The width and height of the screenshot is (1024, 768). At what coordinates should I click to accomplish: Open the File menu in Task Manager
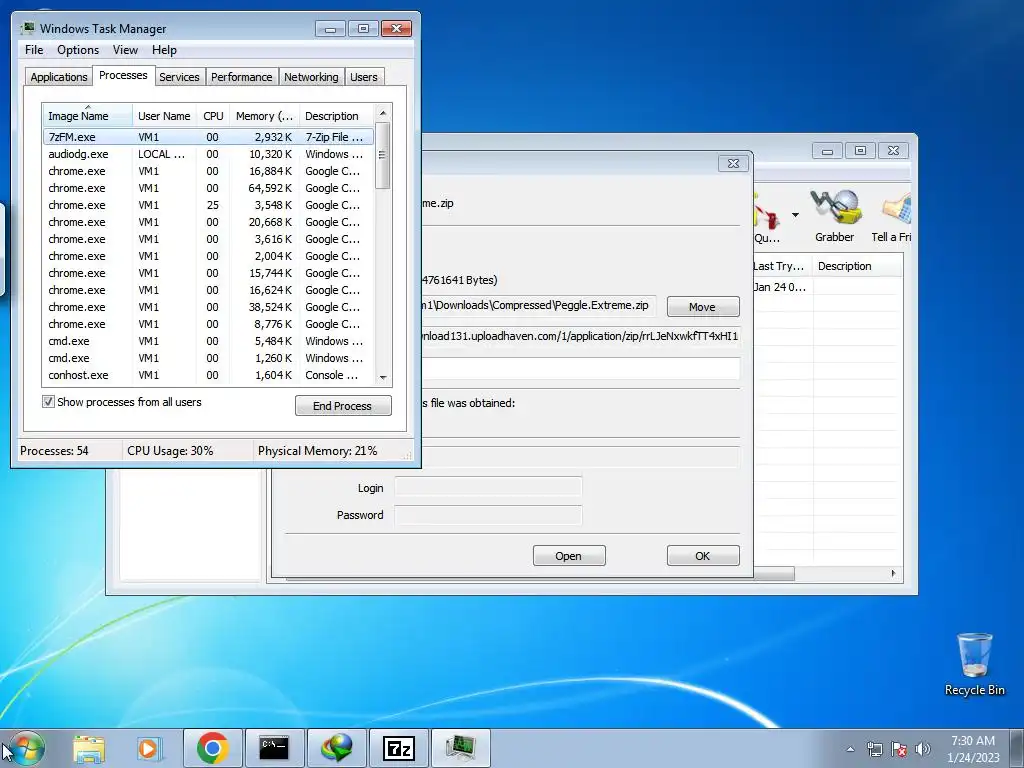34,50
